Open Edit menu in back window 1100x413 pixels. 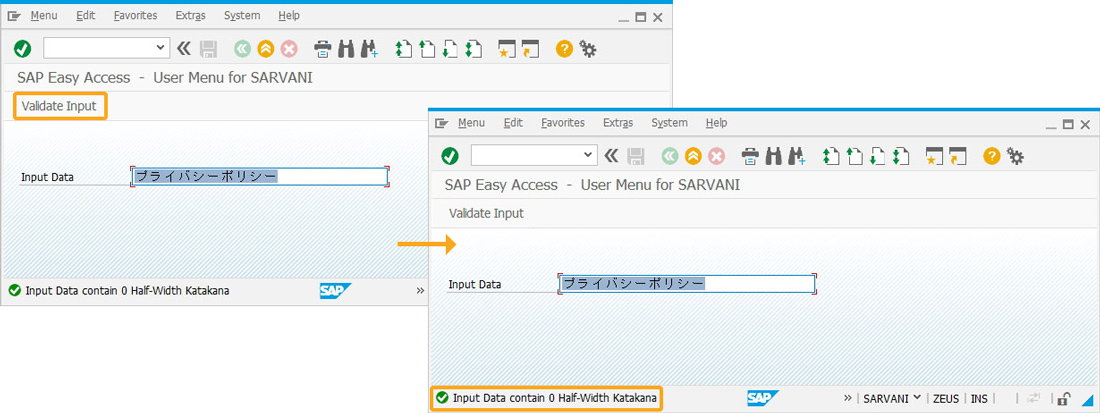click(86, 15)
